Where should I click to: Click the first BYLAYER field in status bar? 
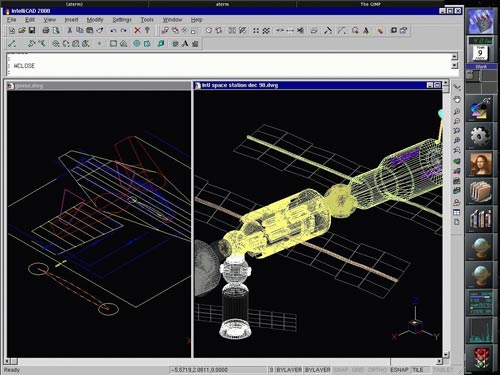click(x=289, y=370)
